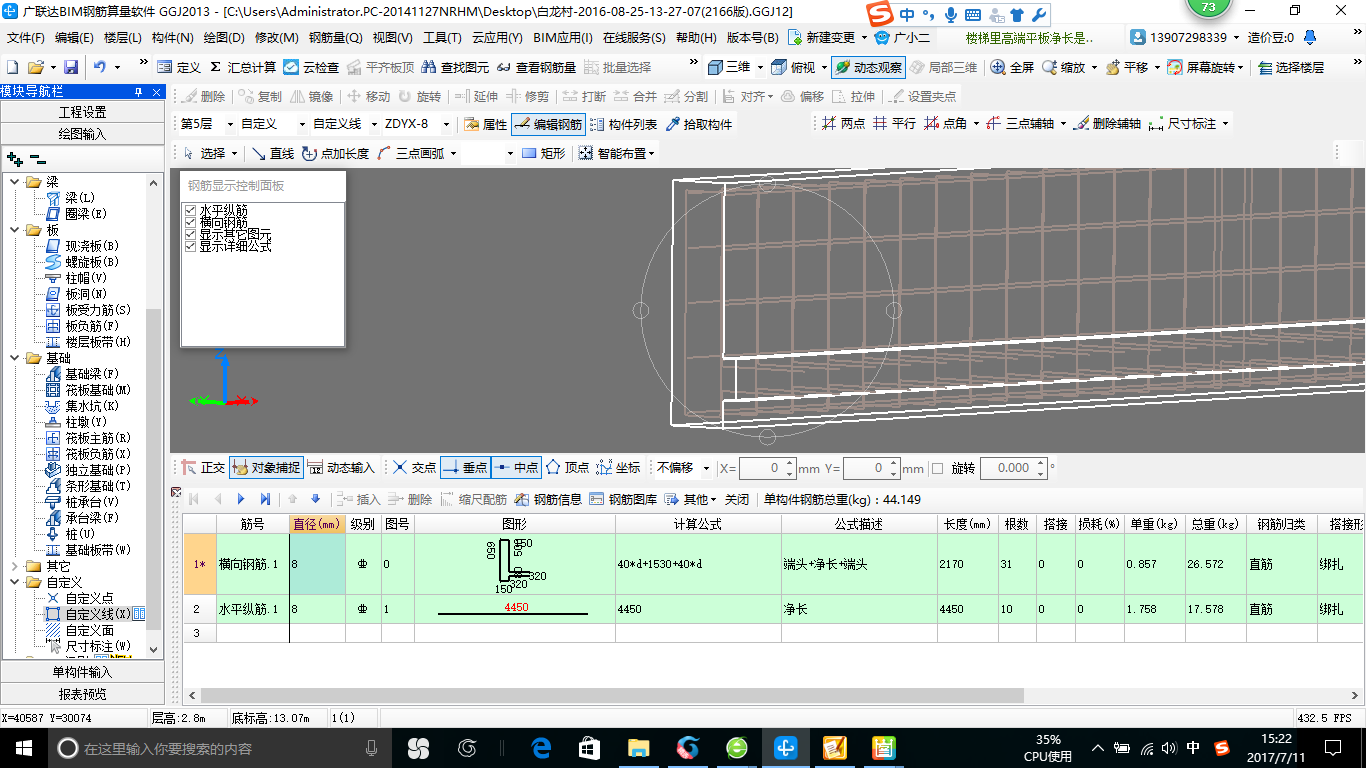Open the 帮助(H) menu
Screen dimensions: 1366x768
[x=696, y=38]
